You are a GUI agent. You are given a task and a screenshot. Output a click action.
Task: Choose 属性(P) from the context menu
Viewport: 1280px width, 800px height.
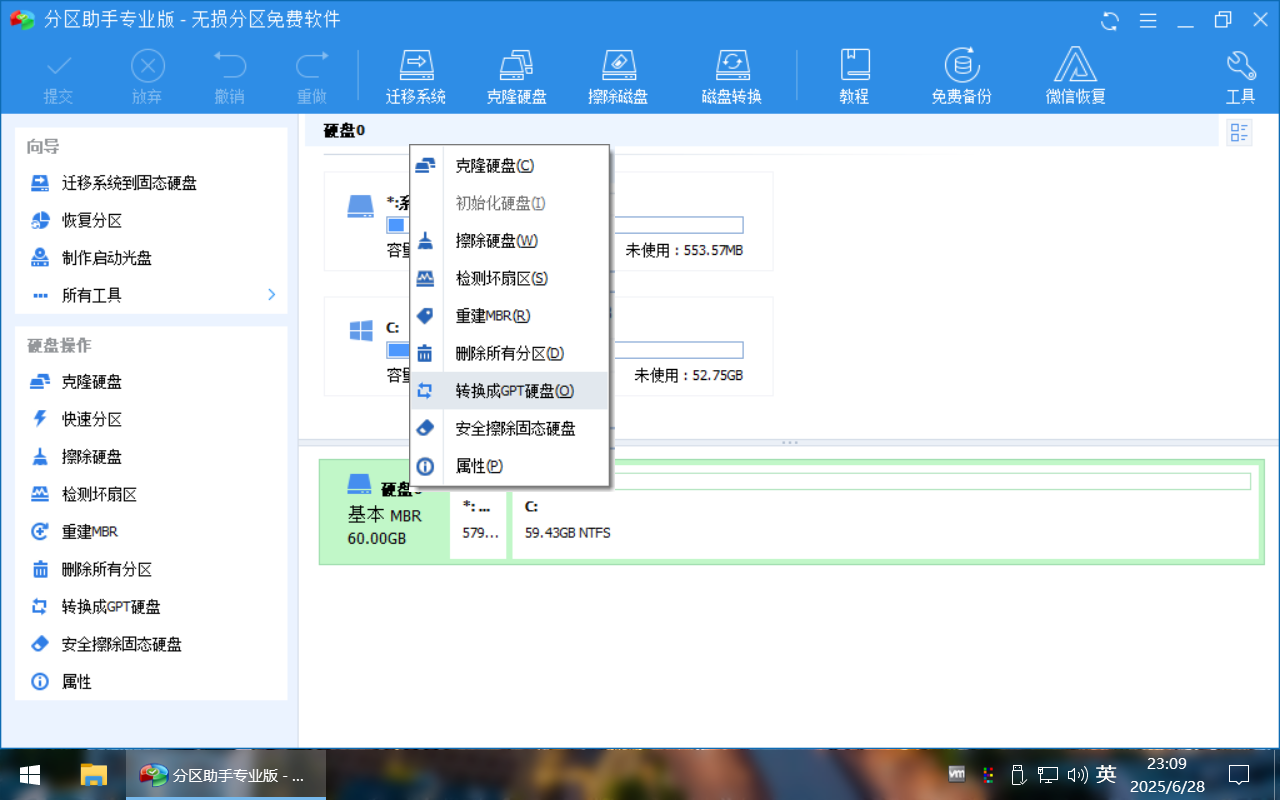(509, 466)
